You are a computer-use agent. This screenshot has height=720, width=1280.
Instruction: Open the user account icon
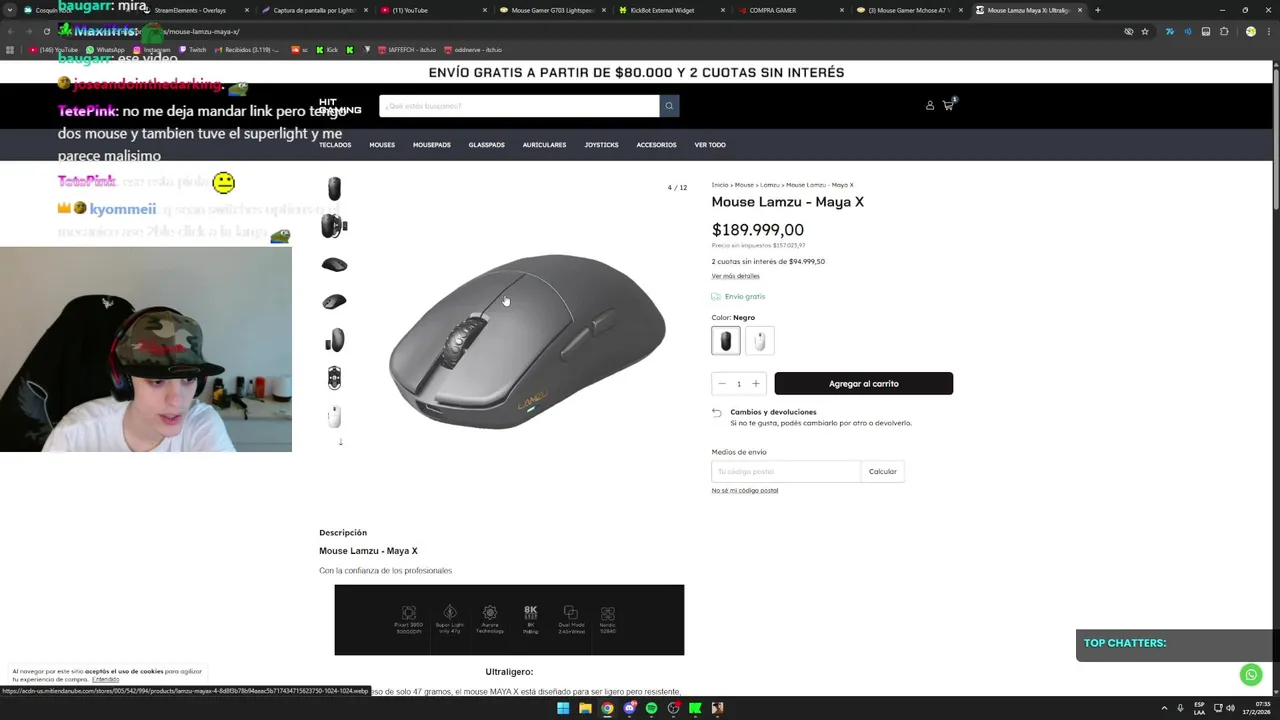coord(930,105)
